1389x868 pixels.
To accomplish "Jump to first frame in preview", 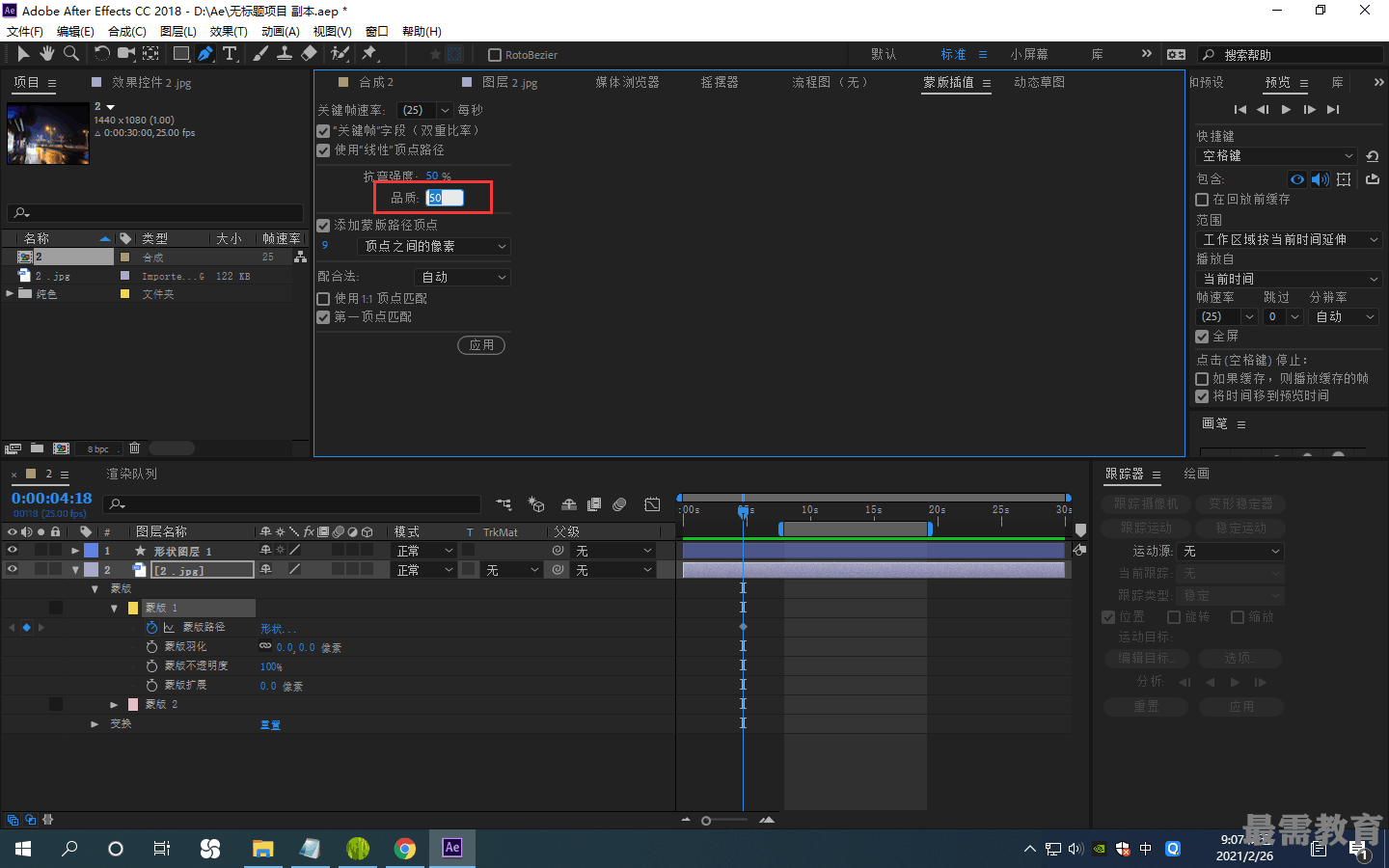I will 1240,110.
